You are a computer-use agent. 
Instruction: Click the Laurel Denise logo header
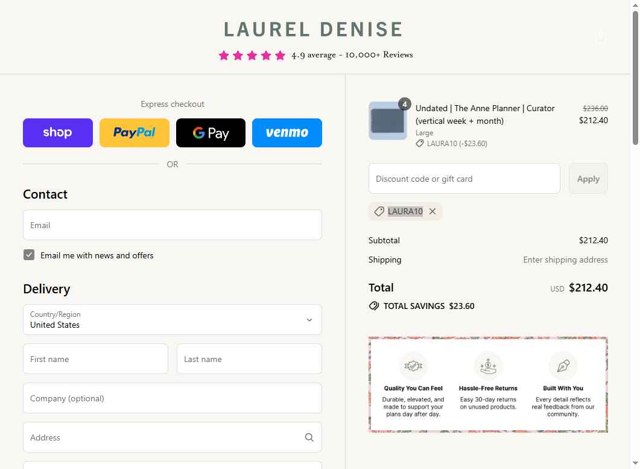pos(313,29)
